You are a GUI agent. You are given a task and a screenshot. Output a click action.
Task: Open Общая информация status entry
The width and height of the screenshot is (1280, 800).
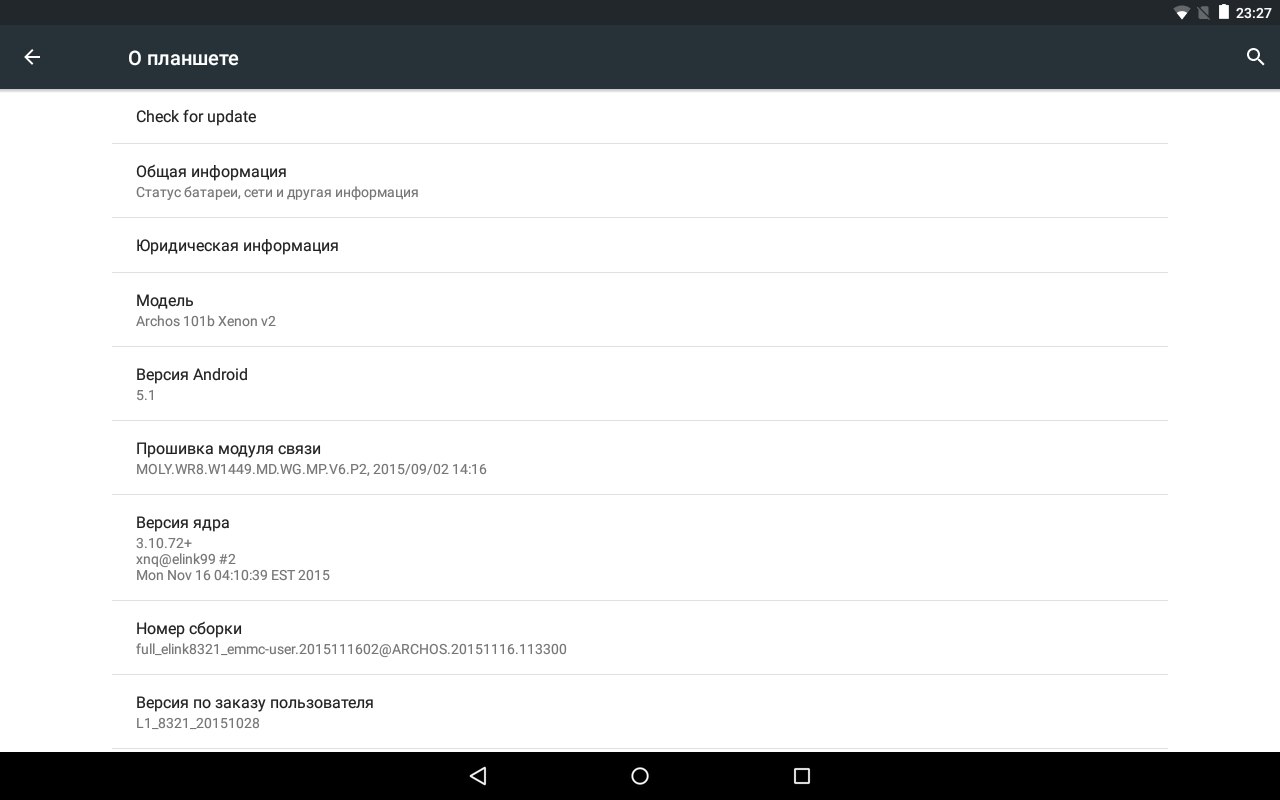640,181
